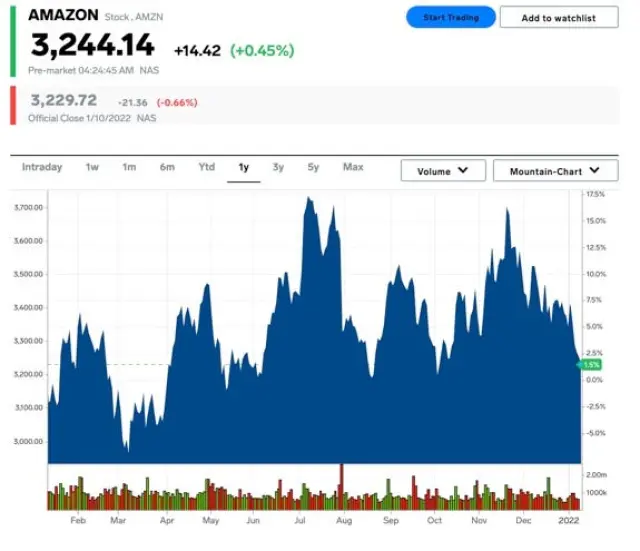The width and height of the screenshot is (640, 551).
Task: Open the 5y chart range
Action: 313,167
